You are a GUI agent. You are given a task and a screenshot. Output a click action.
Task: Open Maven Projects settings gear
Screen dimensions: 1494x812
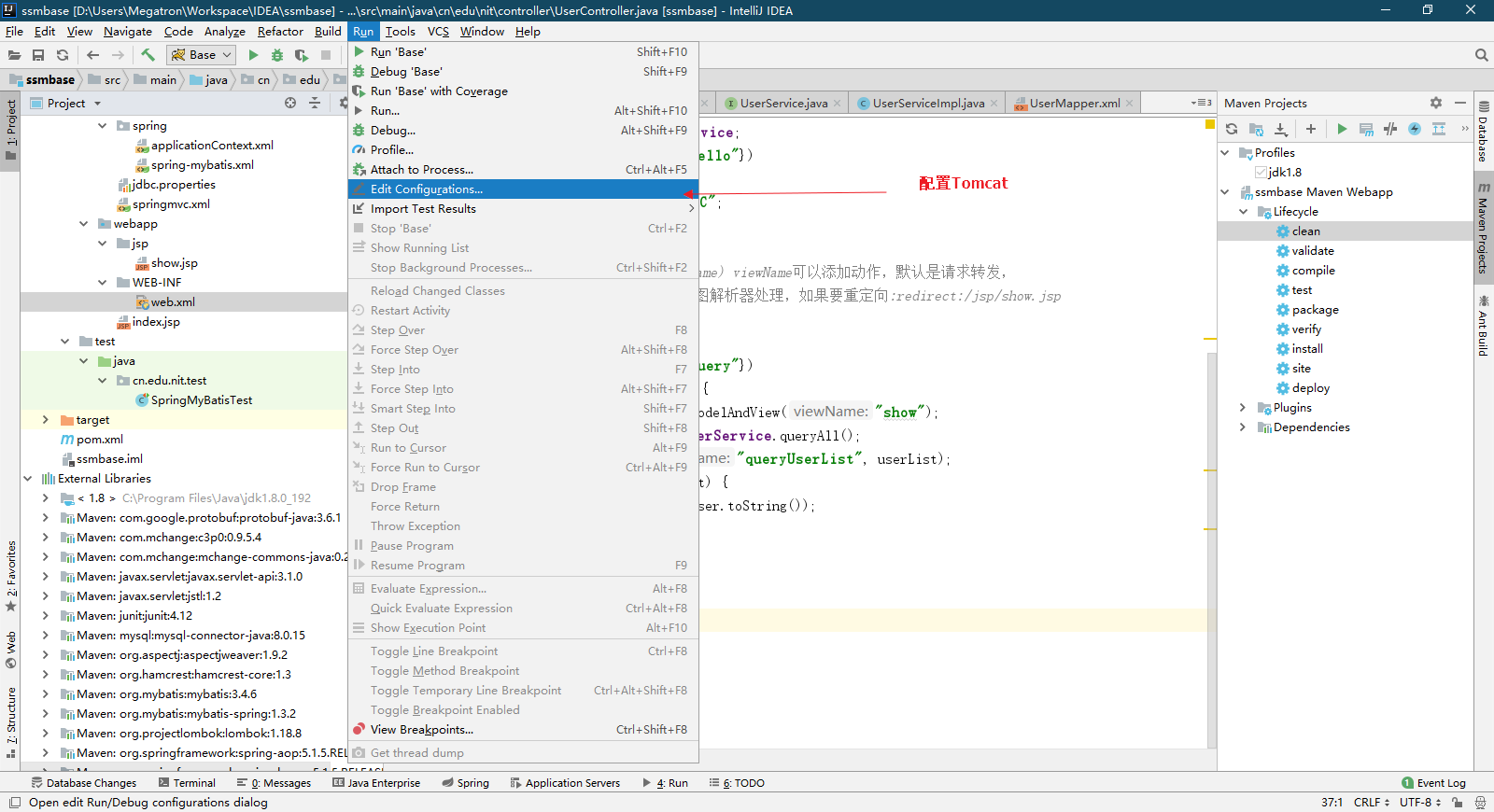(x=1436, y=103)
